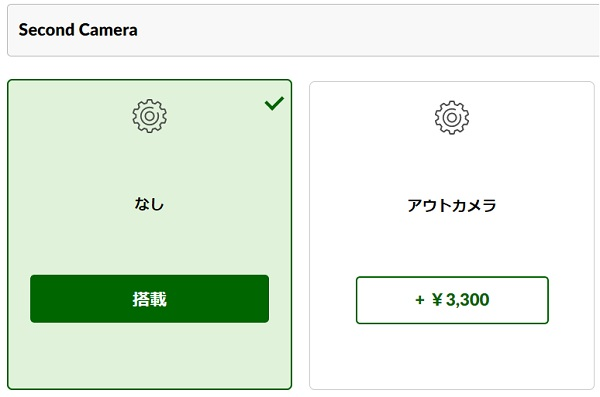The image size is (600, 397).
Task: Click the yen symbol in the price button
Action: coord(437,299)
